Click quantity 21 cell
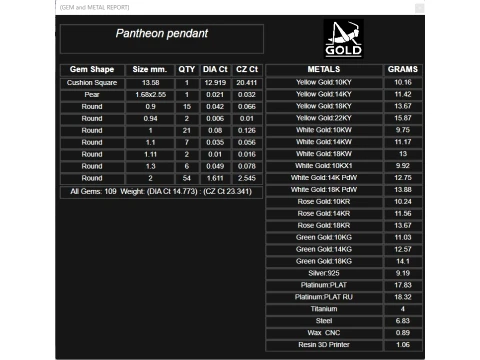 click(x=187, y=131)
